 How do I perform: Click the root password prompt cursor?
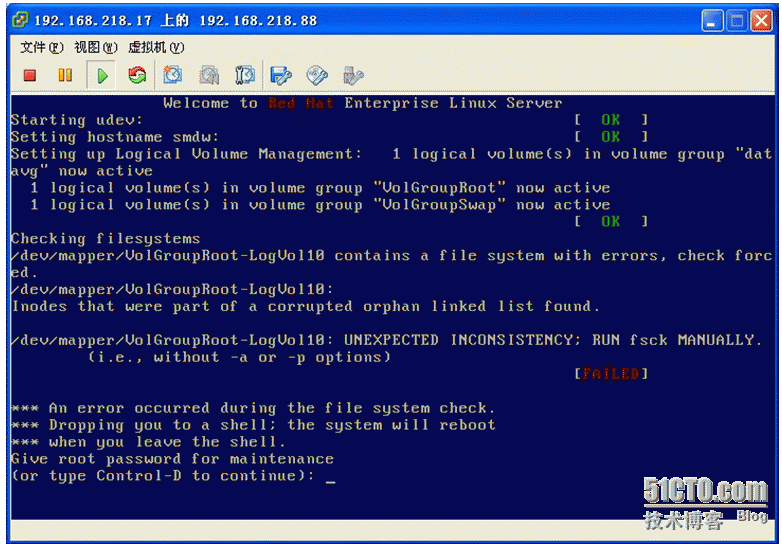[x=330, y=481]
